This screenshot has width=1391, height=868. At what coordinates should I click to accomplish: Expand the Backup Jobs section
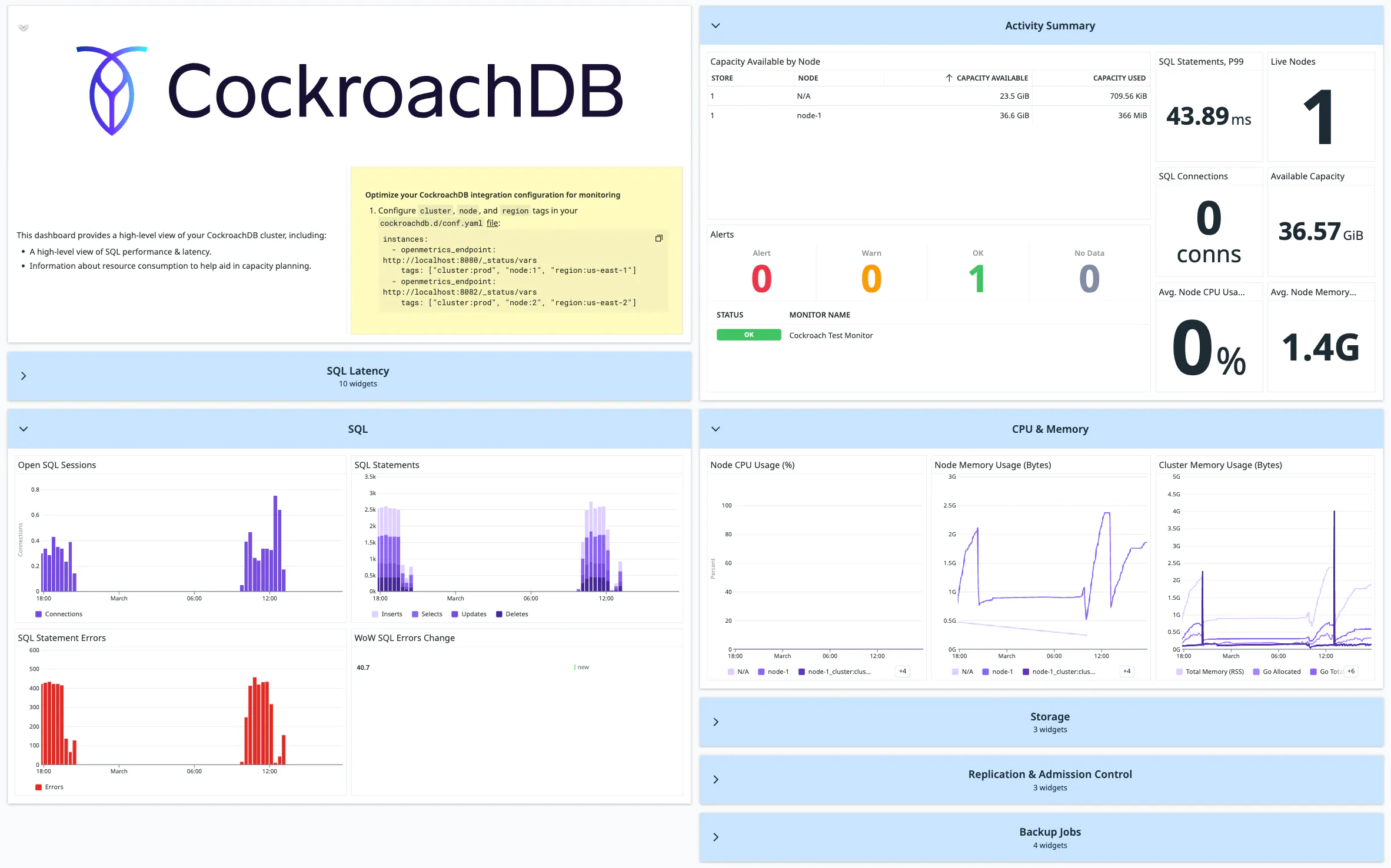(x=716, y=837)
